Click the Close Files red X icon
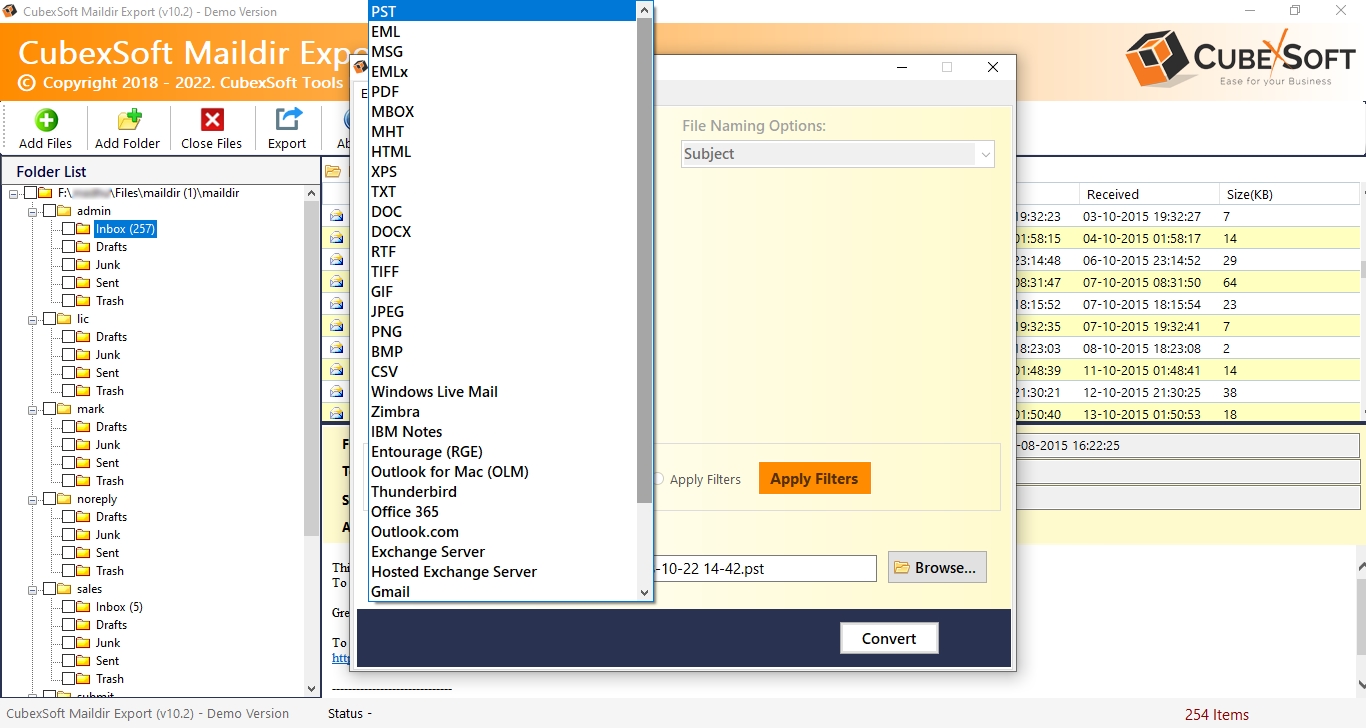The image size is (1366, 728). click(211, 121)
